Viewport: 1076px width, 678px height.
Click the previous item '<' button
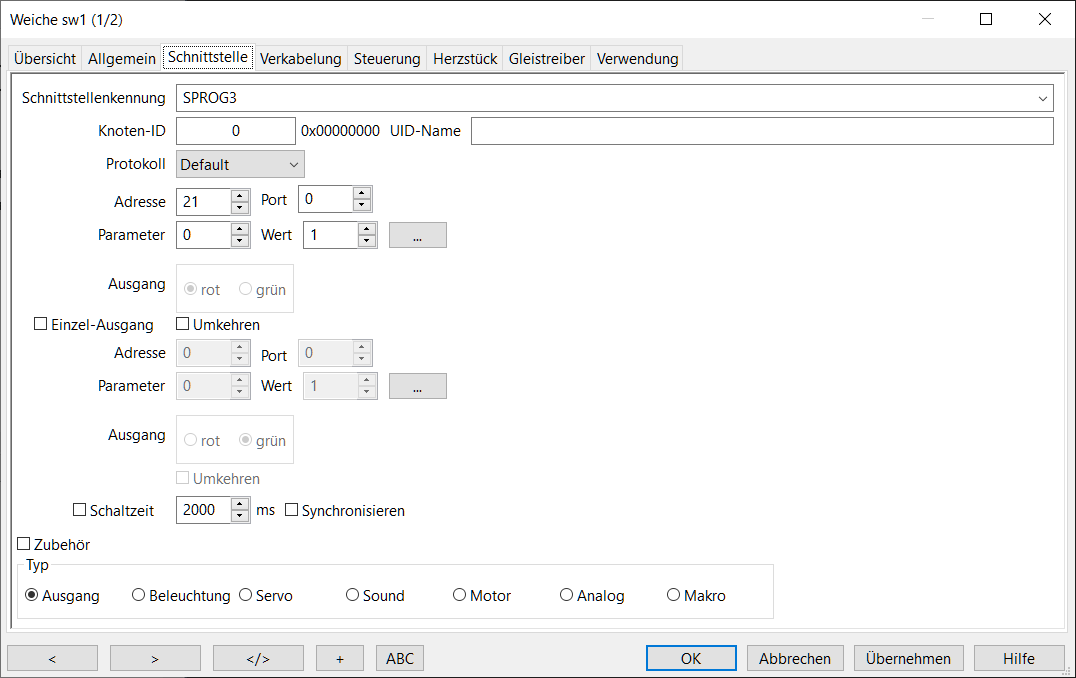coord(52,658)
